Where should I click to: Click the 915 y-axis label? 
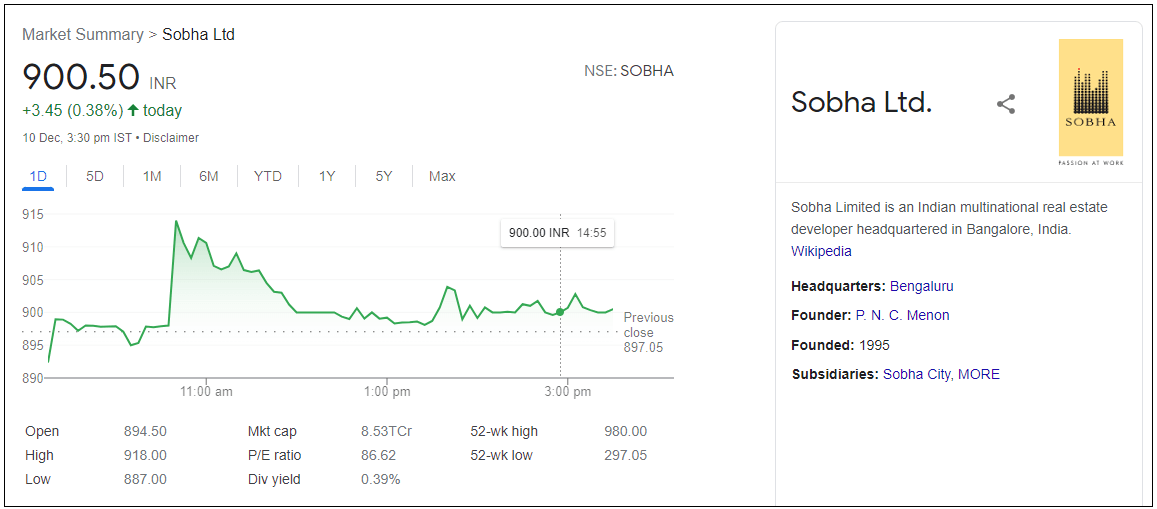33,215
